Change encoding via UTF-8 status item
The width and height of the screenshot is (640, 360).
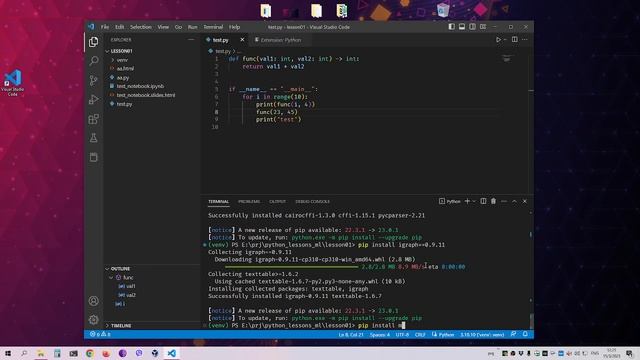[x=402, y=334]
